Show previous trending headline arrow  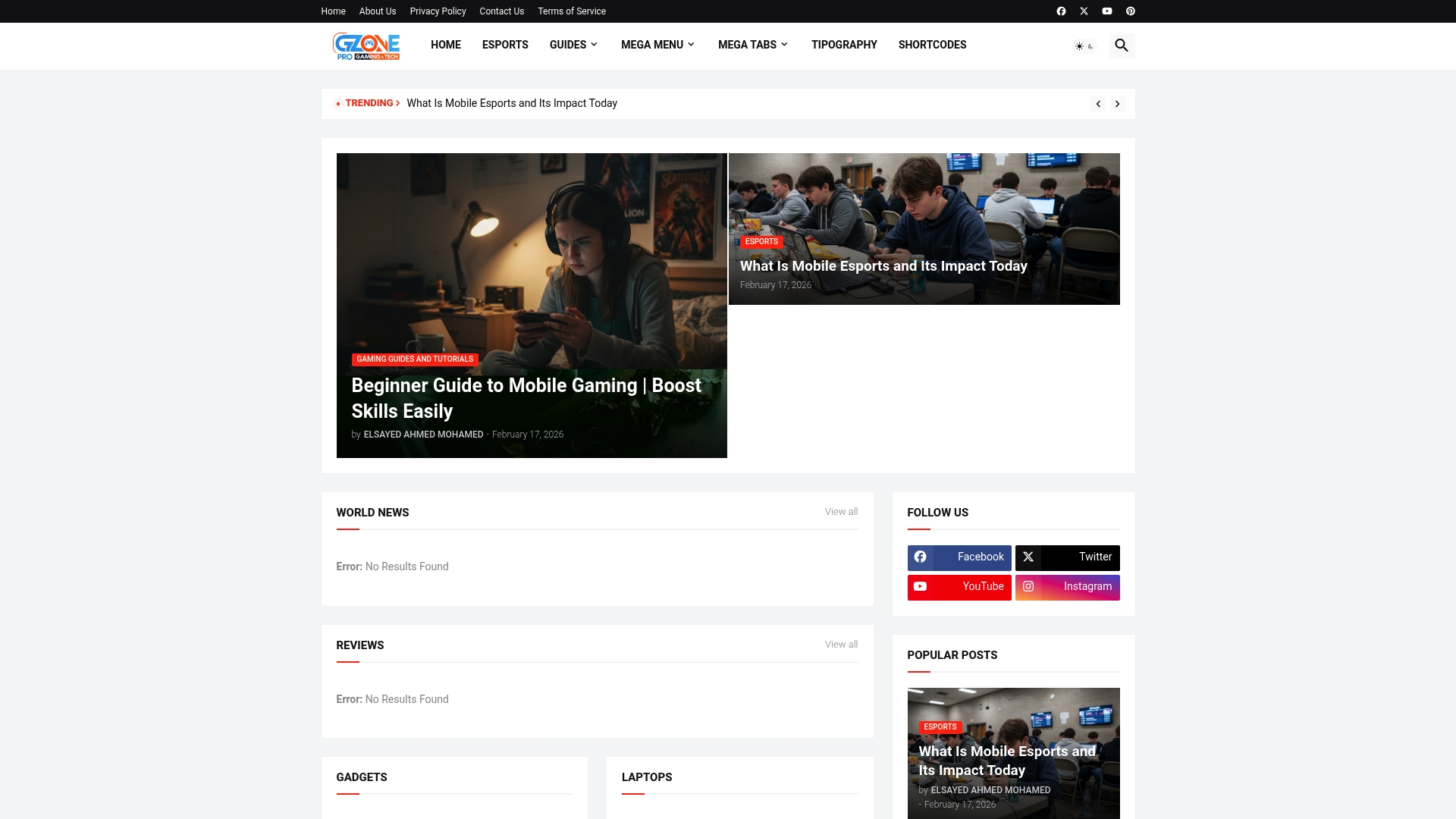[1098, 104]
